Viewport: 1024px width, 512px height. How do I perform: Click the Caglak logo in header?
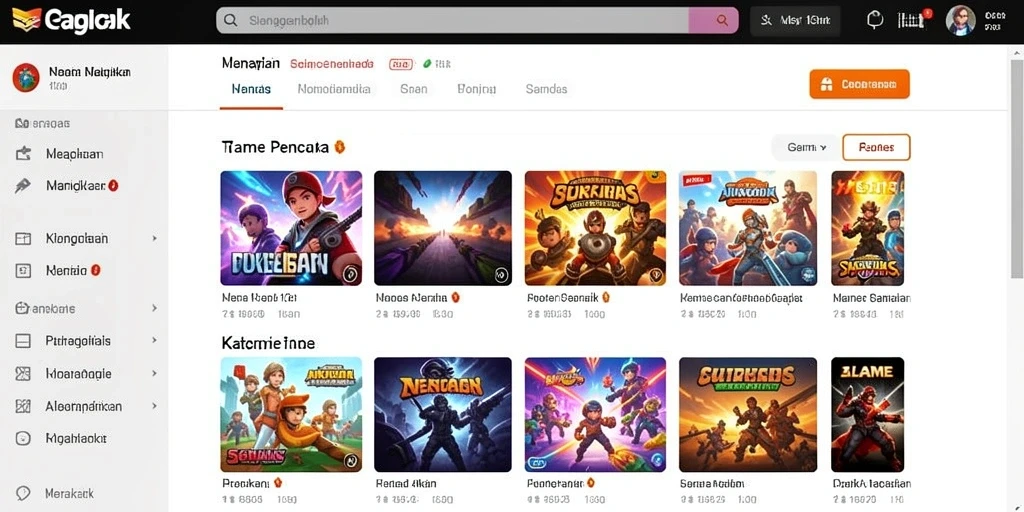[72, 21]
